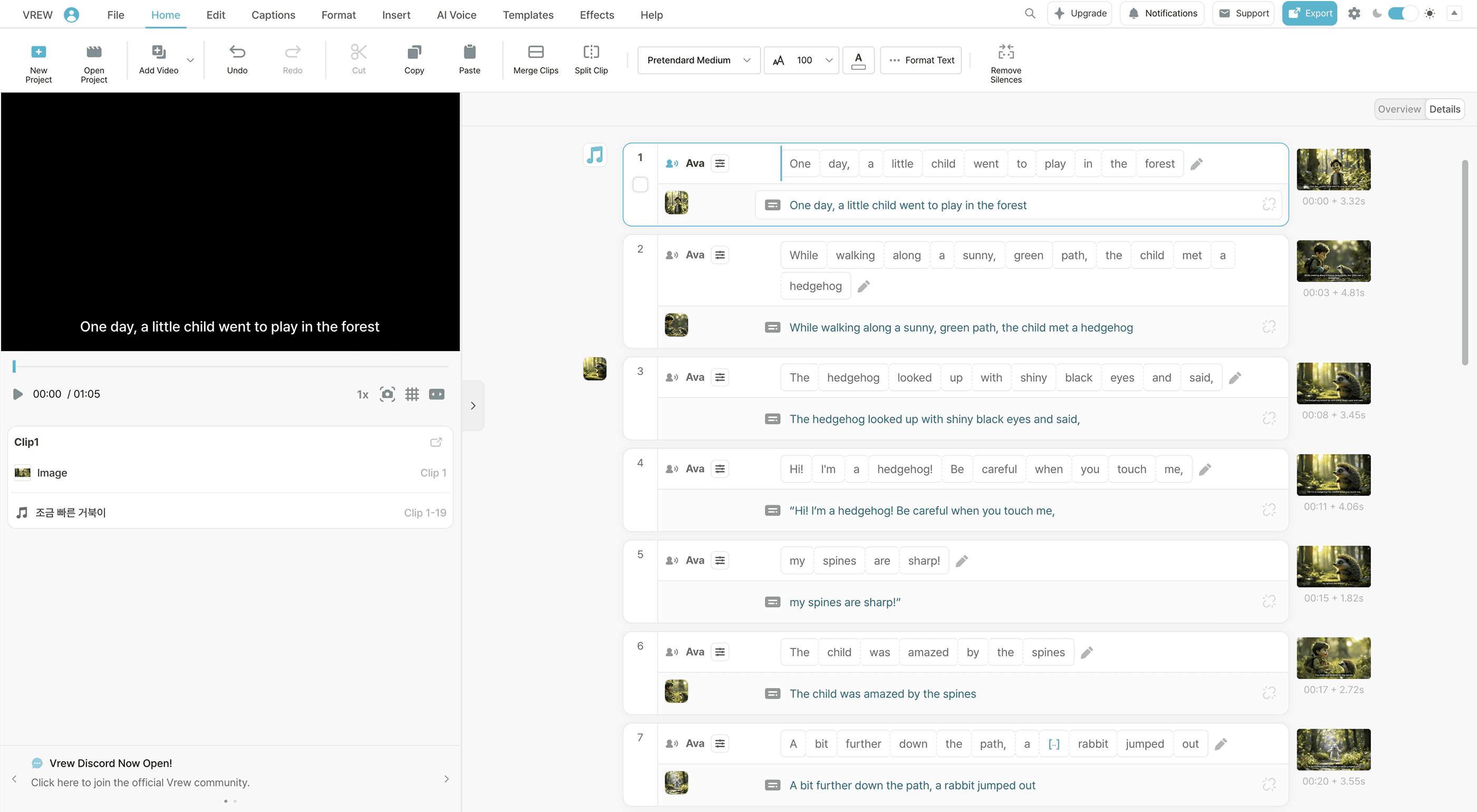Show the grid overlay on preview
Viewport: 1477px width, 812px height.
(x=411, y=394)
